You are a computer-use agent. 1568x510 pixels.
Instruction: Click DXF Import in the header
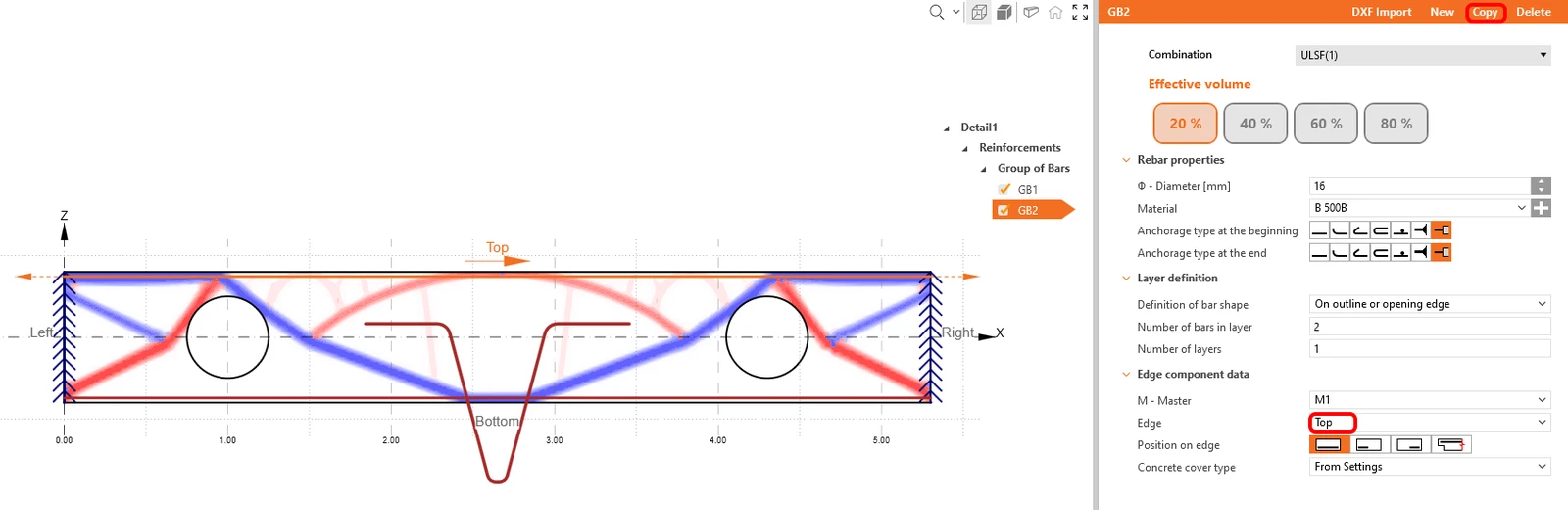tap(1381, 12)
